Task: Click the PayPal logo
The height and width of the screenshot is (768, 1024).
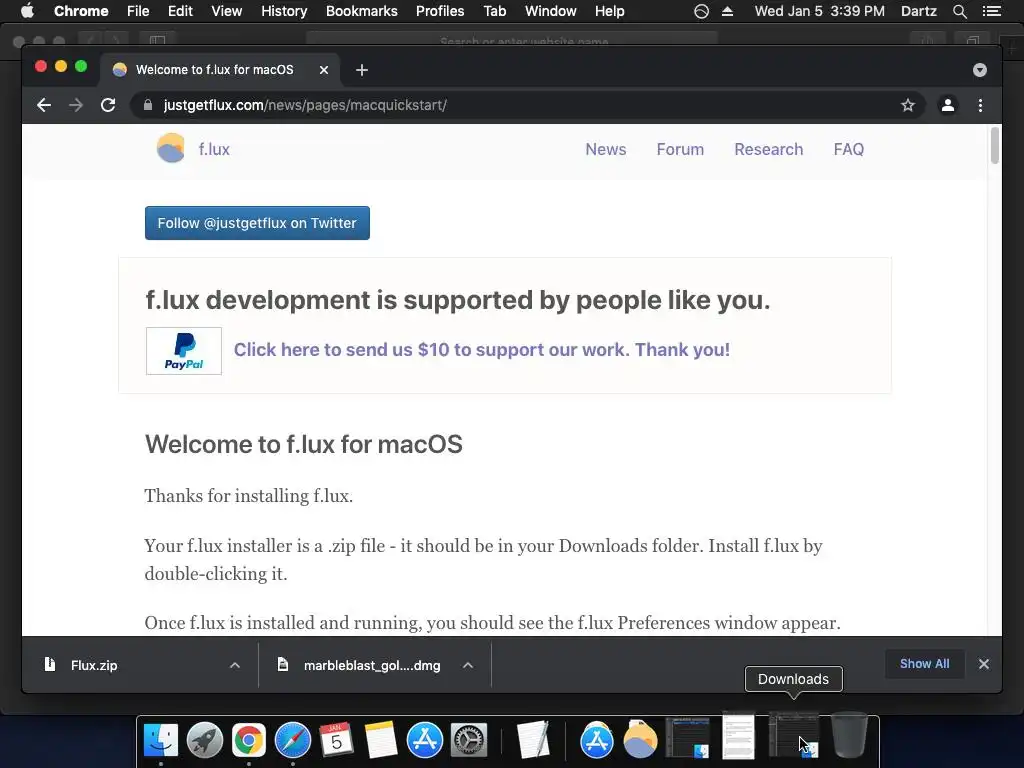Action: point(184,351)
